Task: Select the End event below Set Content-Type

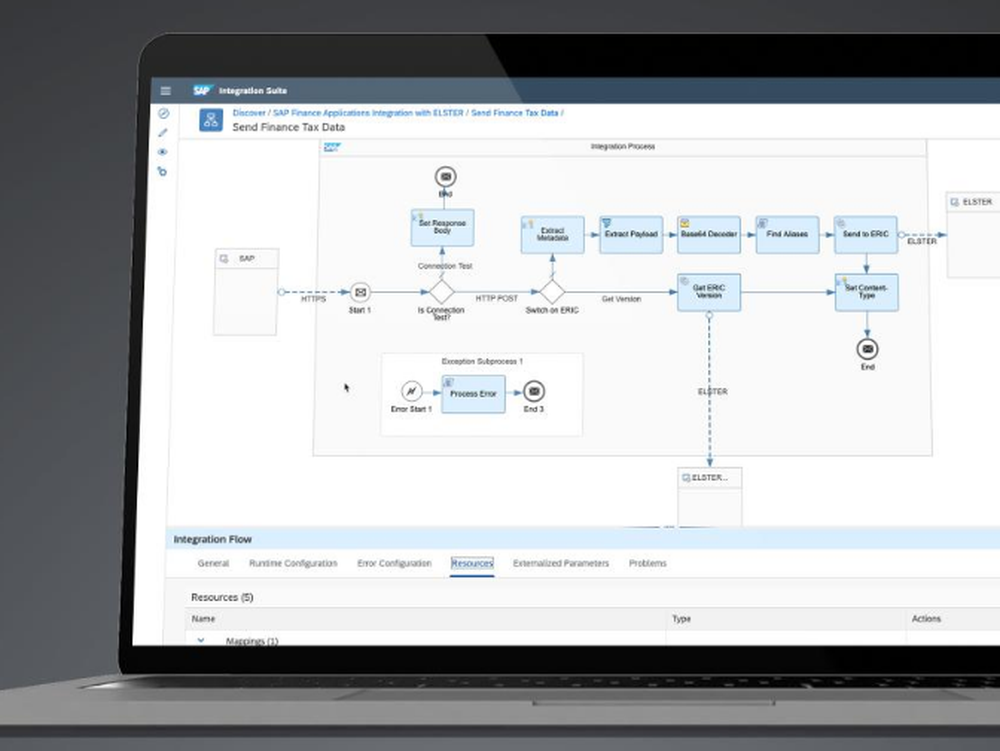Action: pos(867,349)
